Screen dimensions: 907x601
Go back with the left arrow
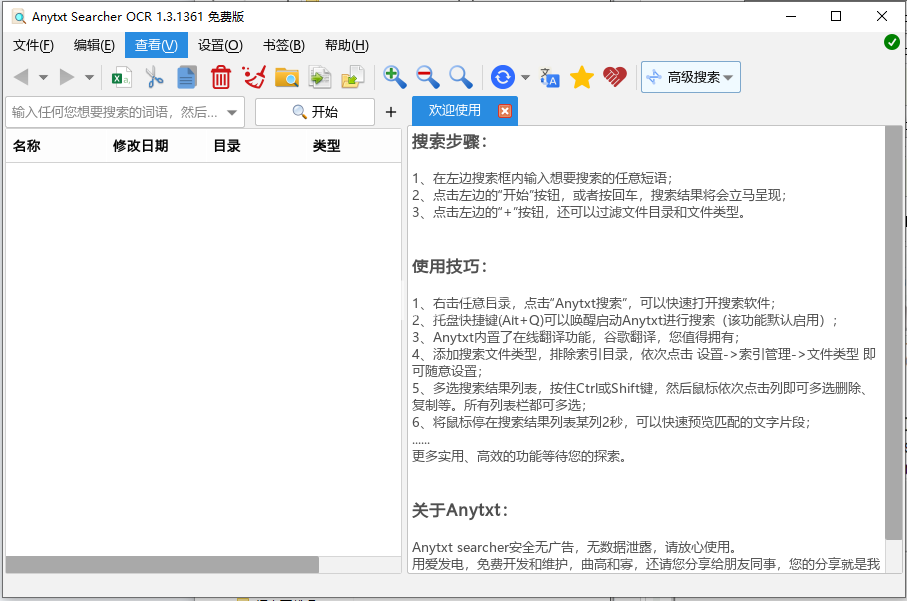tap(21, 77)
